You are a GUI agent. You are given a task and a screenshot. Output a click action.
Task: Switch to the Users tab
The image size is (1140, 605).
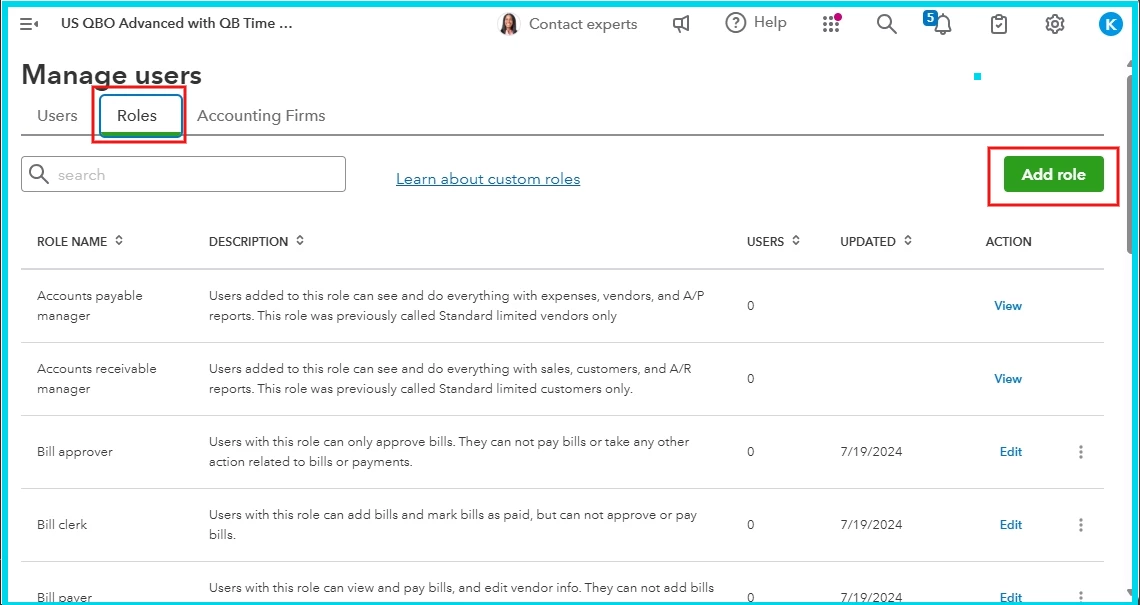point(57,116)
